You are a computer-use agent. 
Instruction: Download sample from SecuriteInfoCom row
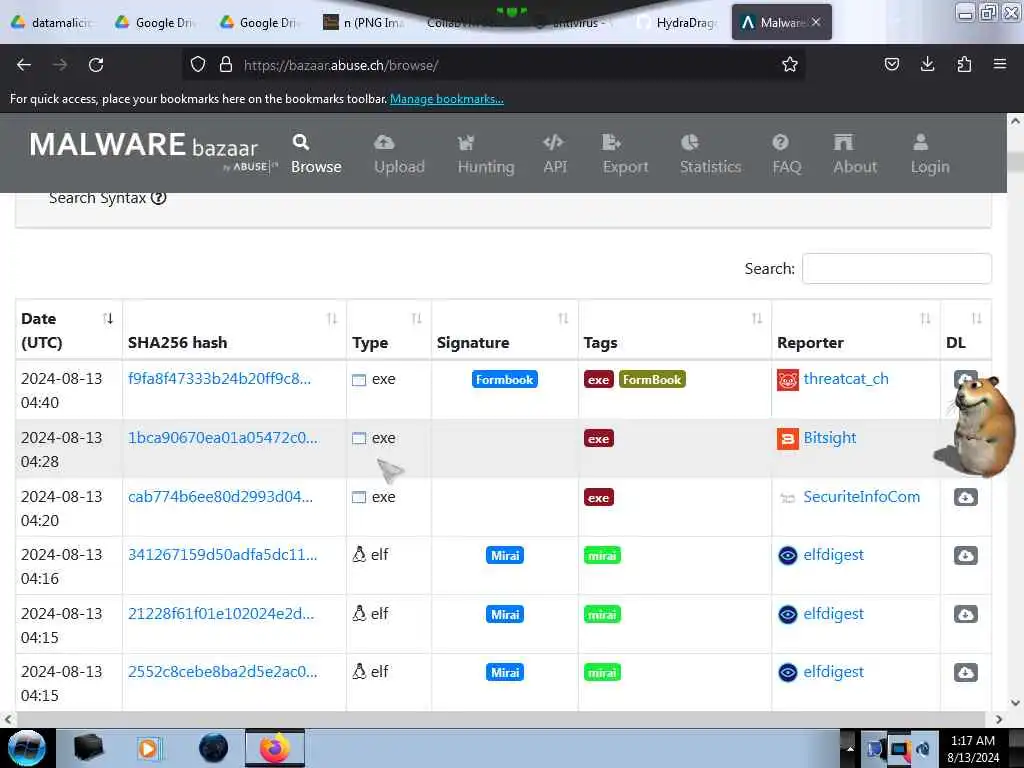pos(965,498)
